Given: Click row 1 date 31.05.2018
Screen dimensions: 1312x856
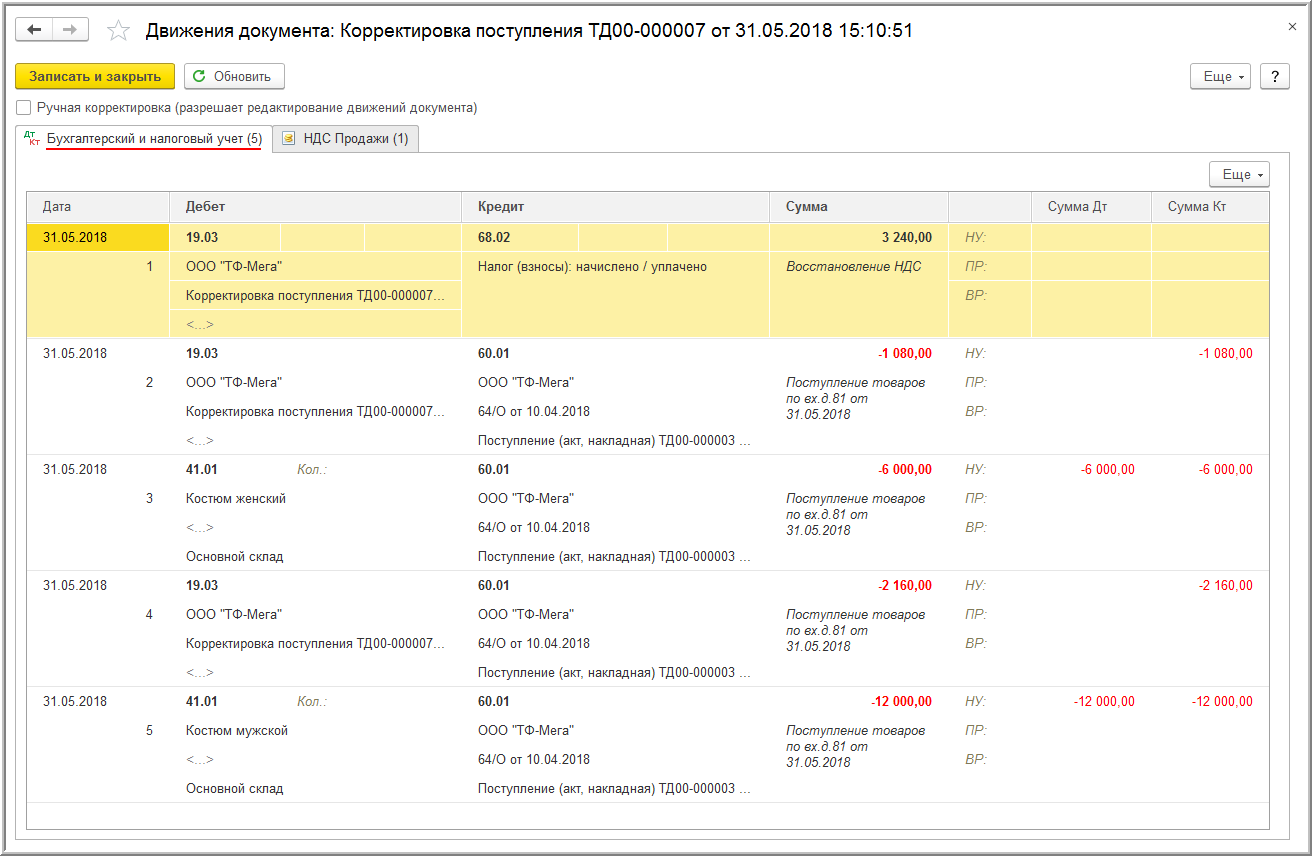Looking at the screenshot, I should click(x=98, y=237).
